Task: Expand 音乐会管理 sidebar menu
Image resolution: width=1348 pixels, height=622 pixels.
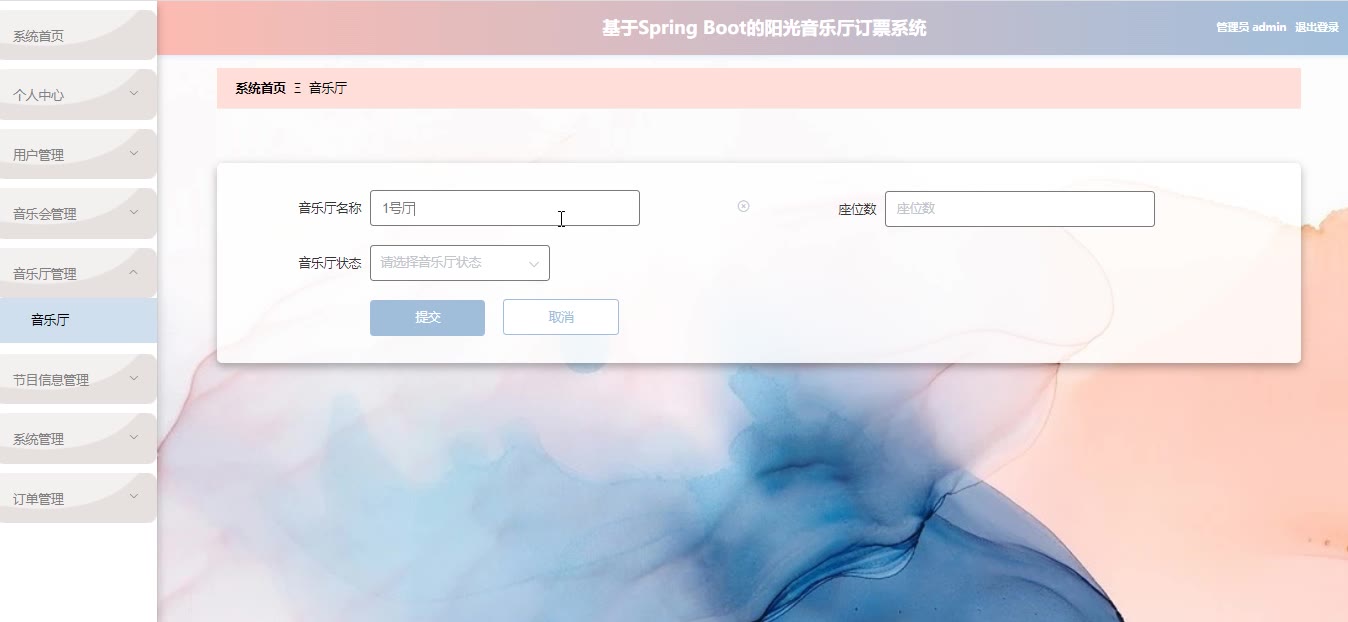Action: (78, 213)
